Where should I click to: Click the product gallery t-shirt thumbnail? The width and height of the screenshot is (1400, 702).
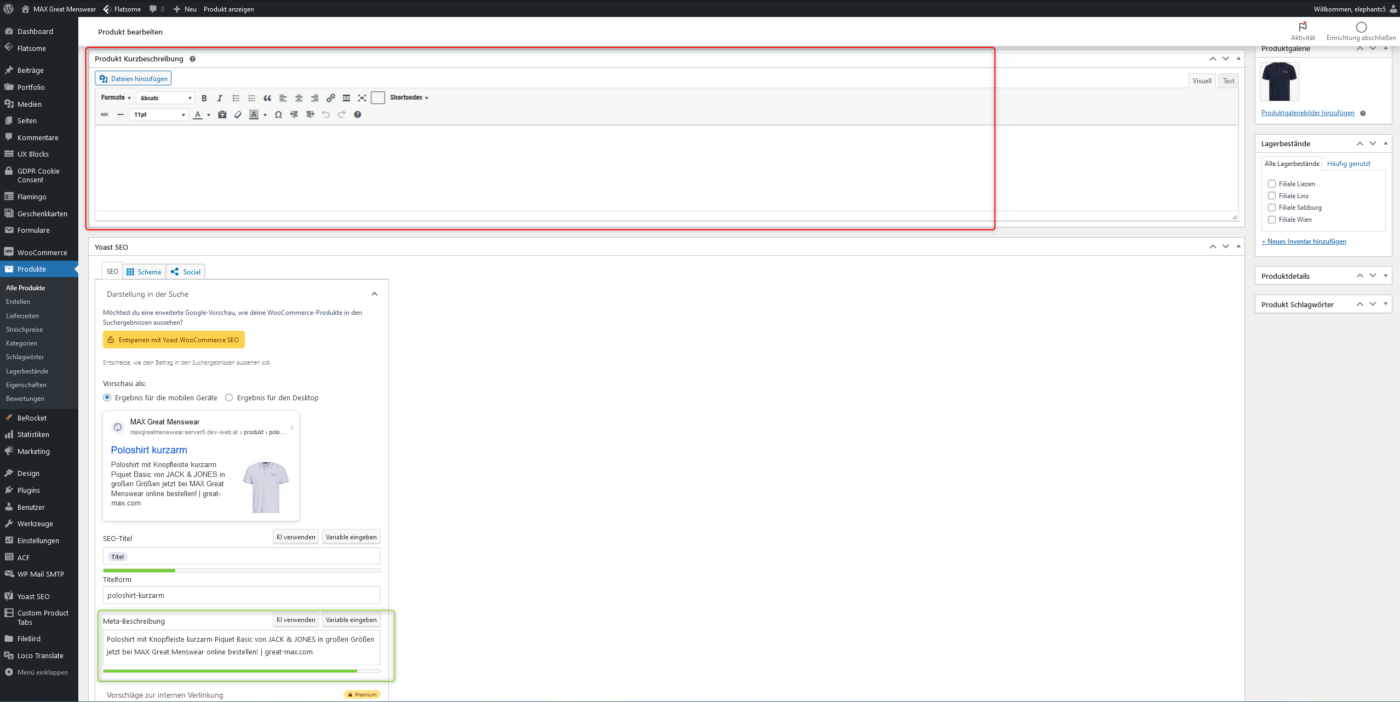1280,82
